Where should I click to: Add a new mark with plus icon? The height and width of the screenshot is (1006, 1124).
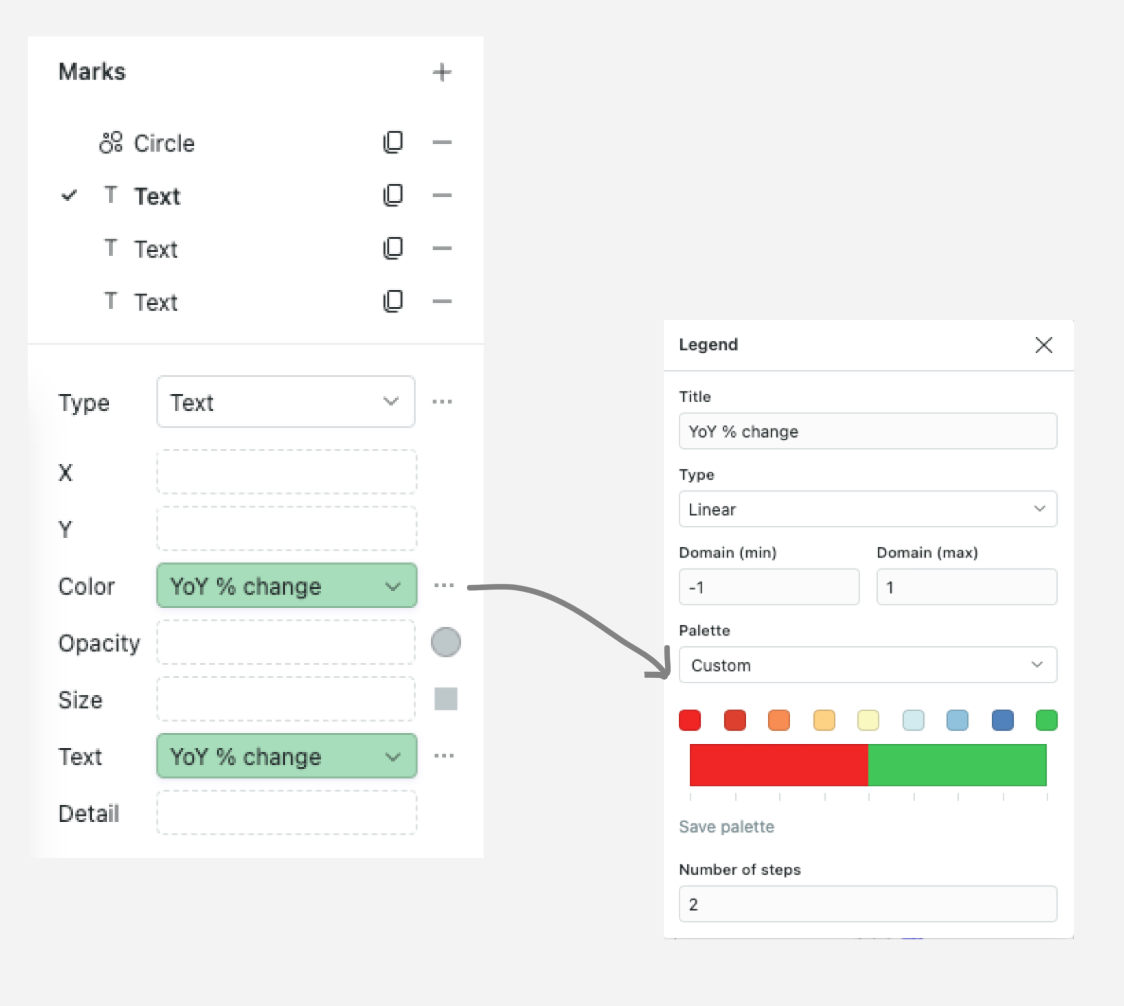[x=442, y=72]
